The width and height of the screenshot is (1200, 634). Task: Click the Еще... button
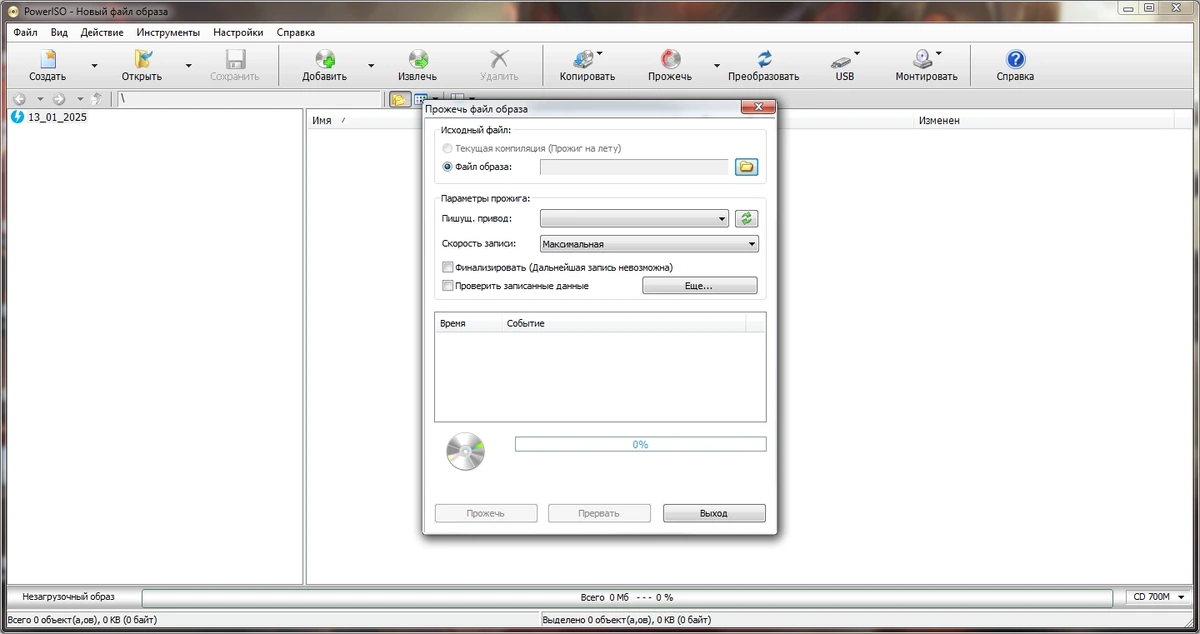[x=699, y=286]
